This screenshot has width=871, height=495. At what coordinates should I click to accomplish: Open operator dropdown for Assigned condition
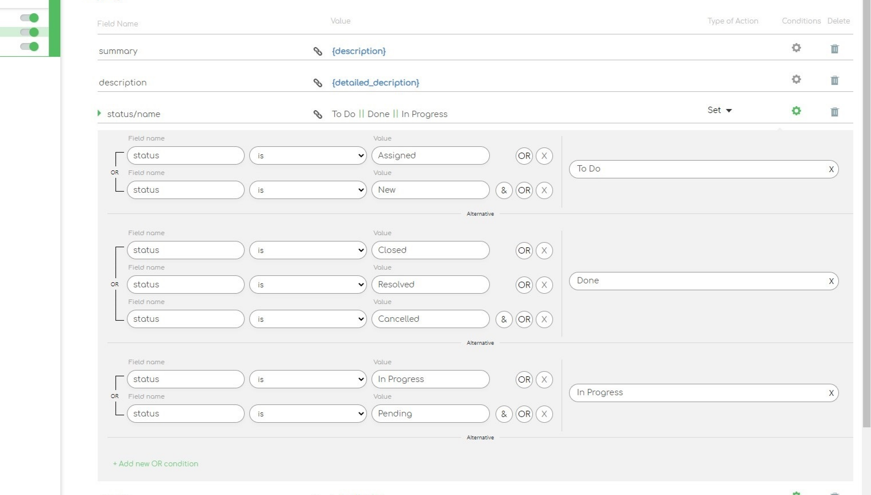tap(307, 156)
